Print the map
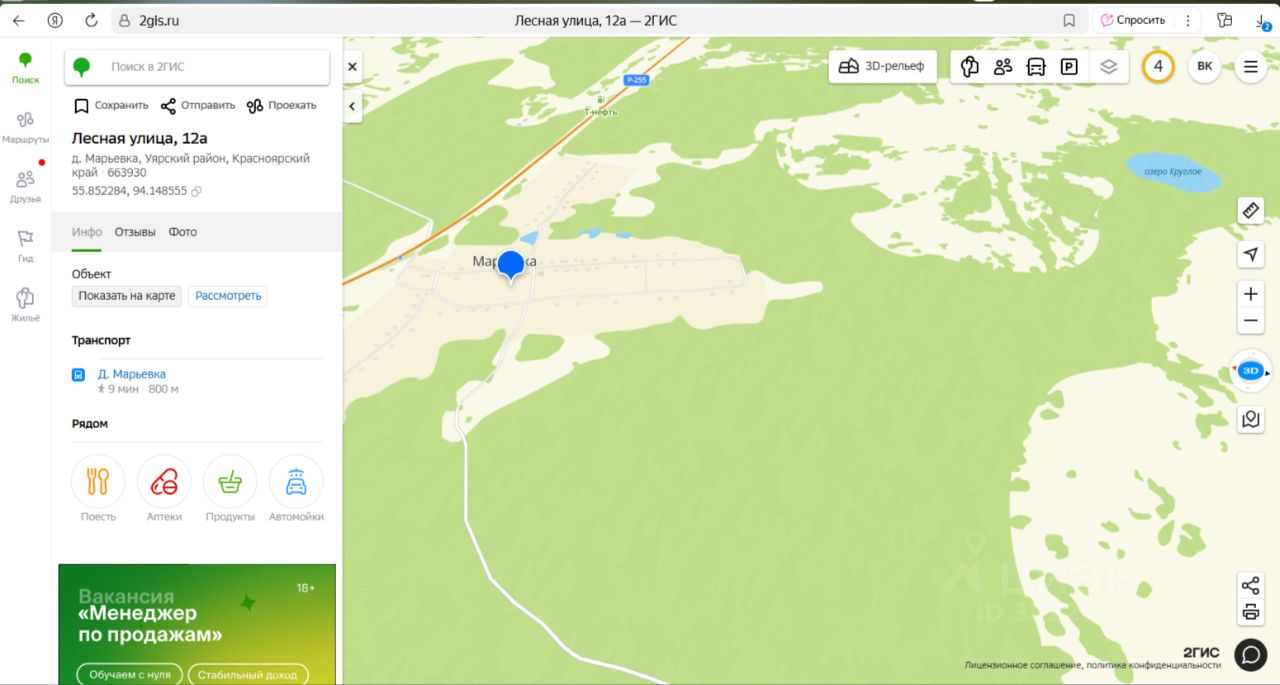The height and width of the screenshot is (685, 1280). click(1250, 612)
